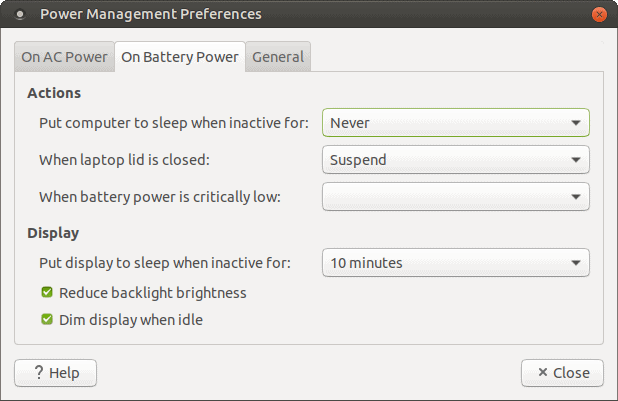Click the X icon on Close button
Viewport: 618px width, 401px height.
(x=543, y=372)
